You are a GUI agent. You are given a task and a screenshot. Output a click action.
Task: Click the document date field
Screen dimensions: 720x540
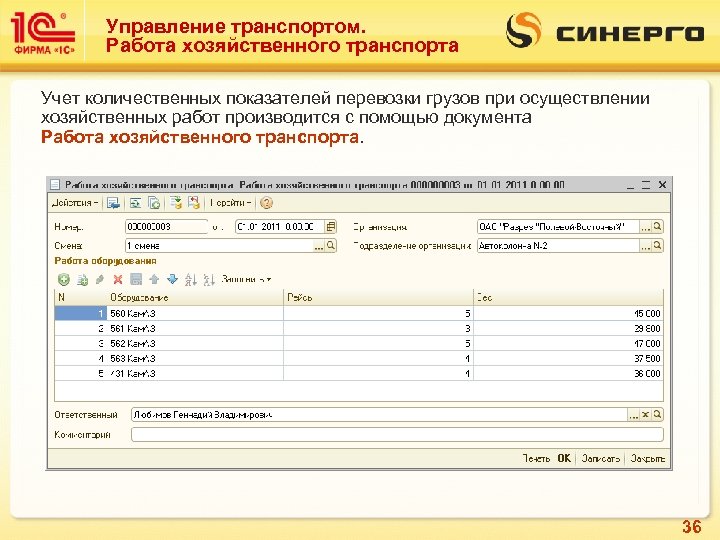click(x=280, y=227)
